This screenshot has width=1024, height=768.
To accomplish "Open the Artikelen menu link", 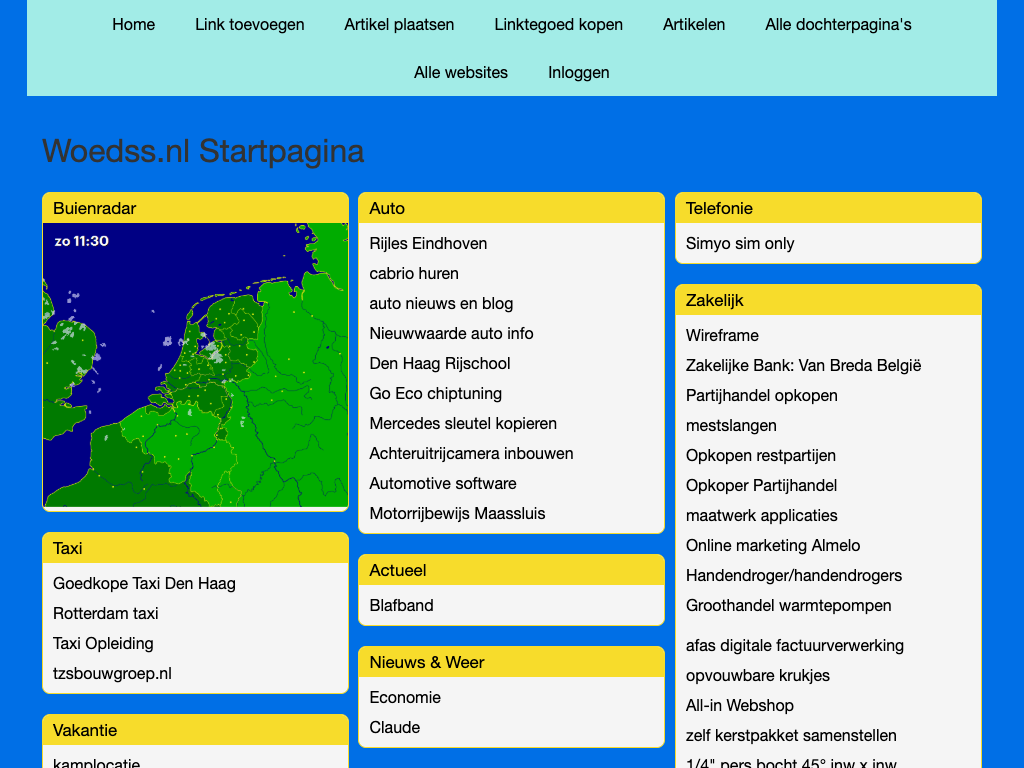I will pos(694,24).
